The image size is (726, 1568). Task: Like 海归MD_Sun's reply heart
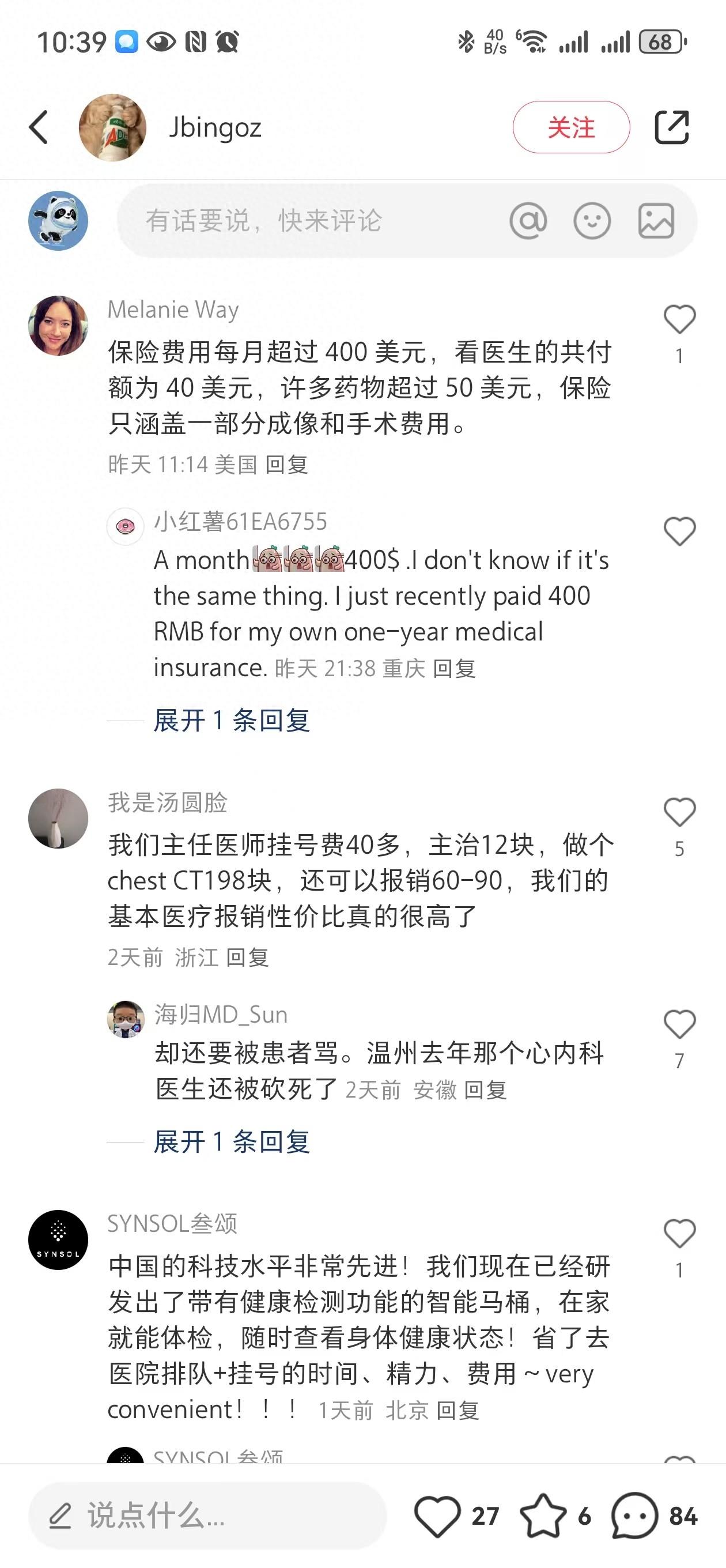pos(680,1024)
